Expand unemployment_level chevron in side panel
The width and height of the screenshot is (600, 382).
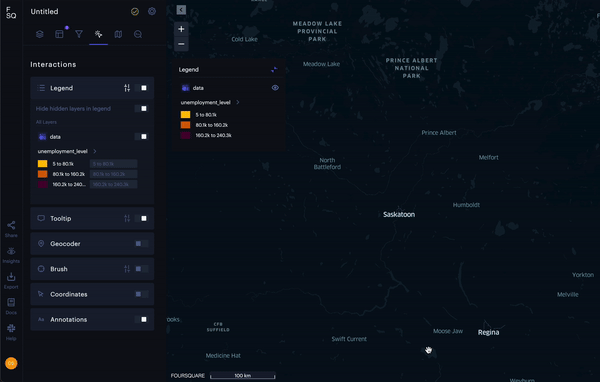tap(95, 151)
